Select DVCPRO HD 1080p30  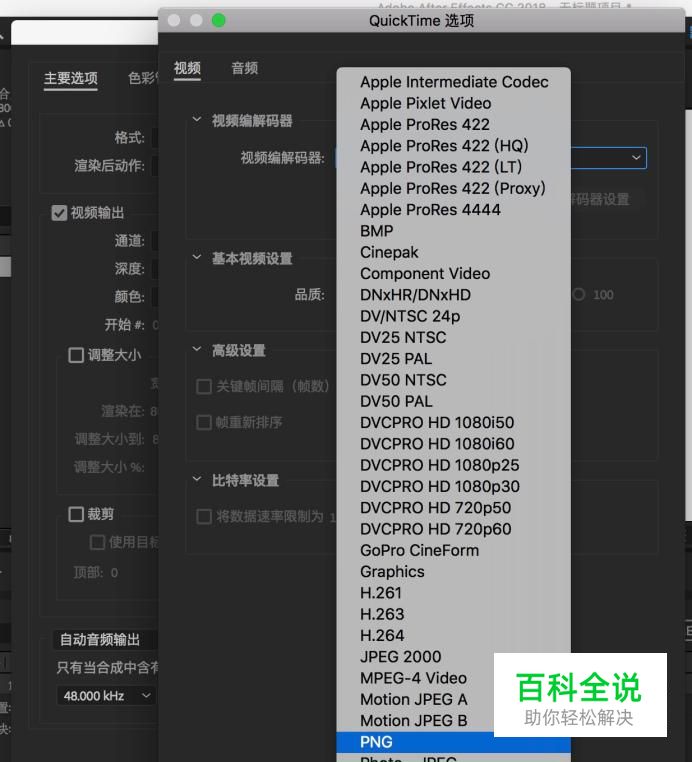coord(453,486)
